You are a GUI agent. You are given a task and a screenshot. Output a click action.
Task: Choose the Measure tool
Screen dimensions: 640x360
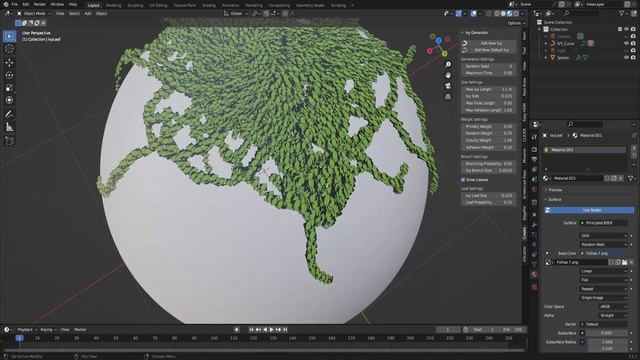coord(9,127)
